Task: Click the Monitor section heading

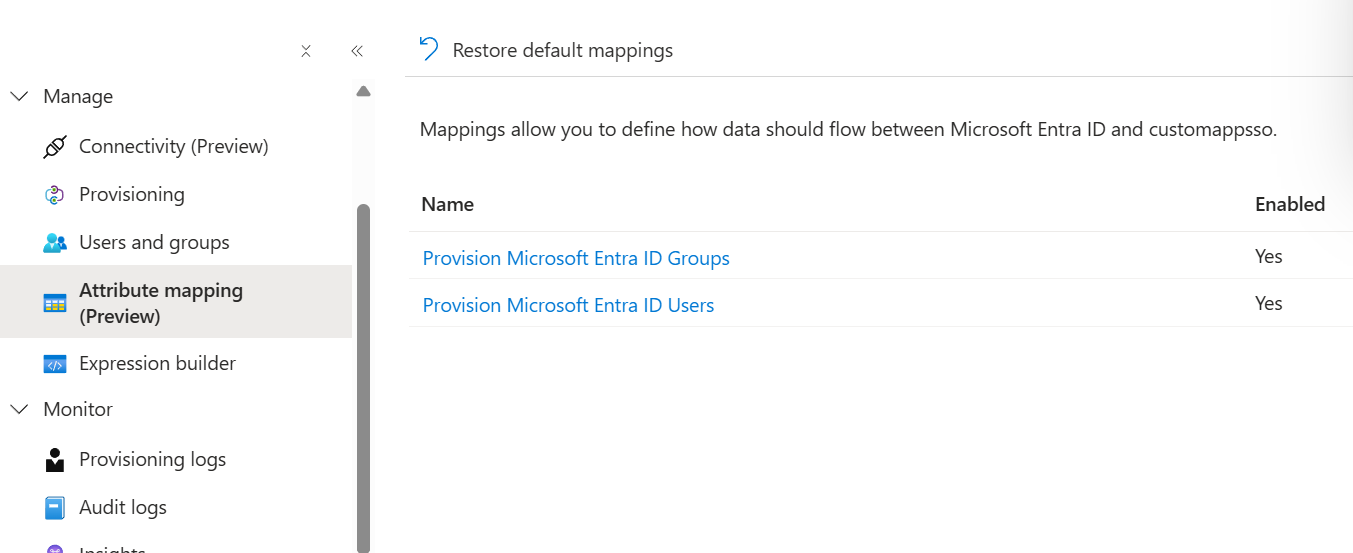Action: [x=78, y=409]
